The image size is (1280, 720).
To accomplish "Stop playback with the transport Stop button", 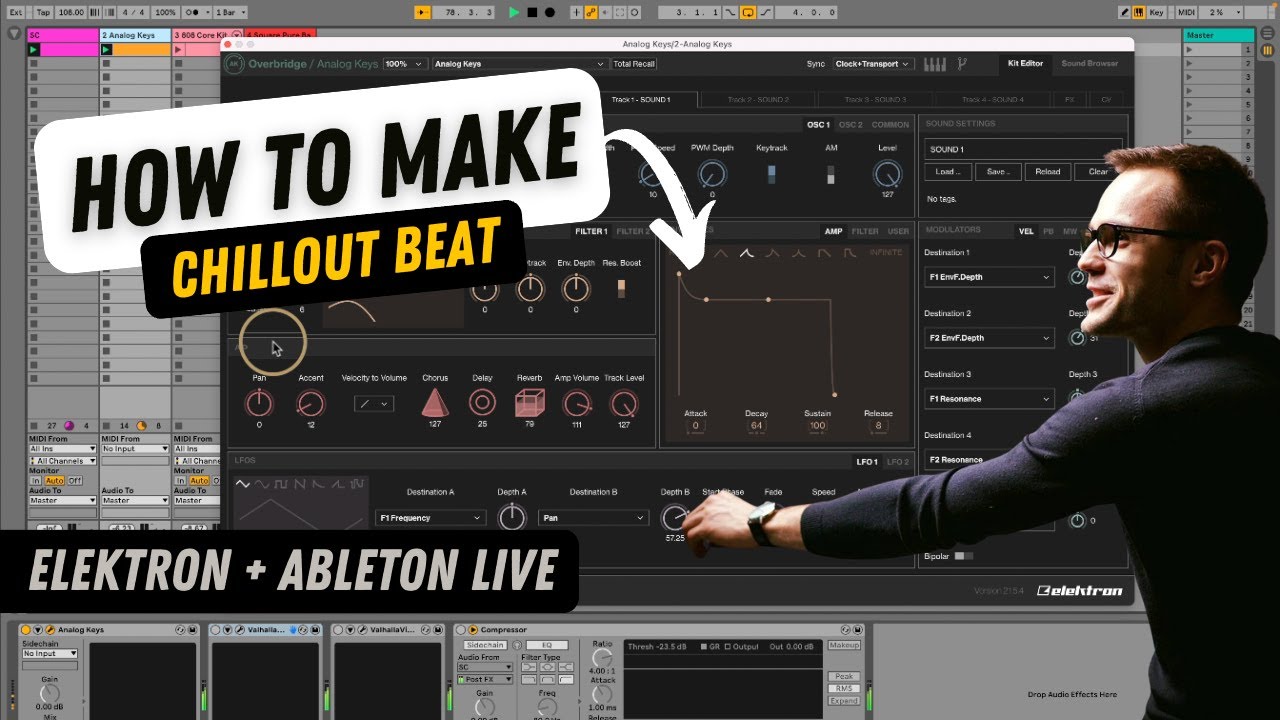I will 532,12.
